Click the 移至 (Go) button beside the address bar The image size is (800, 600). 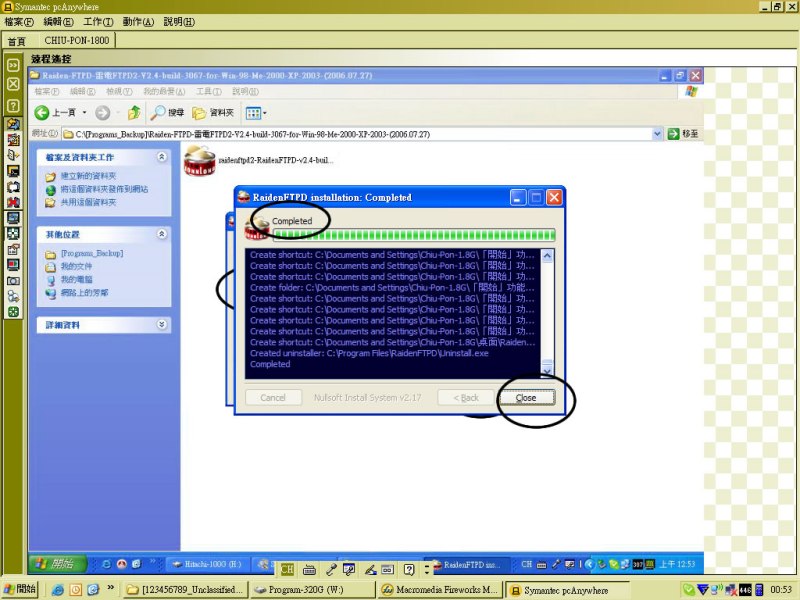tap(683, 134)
